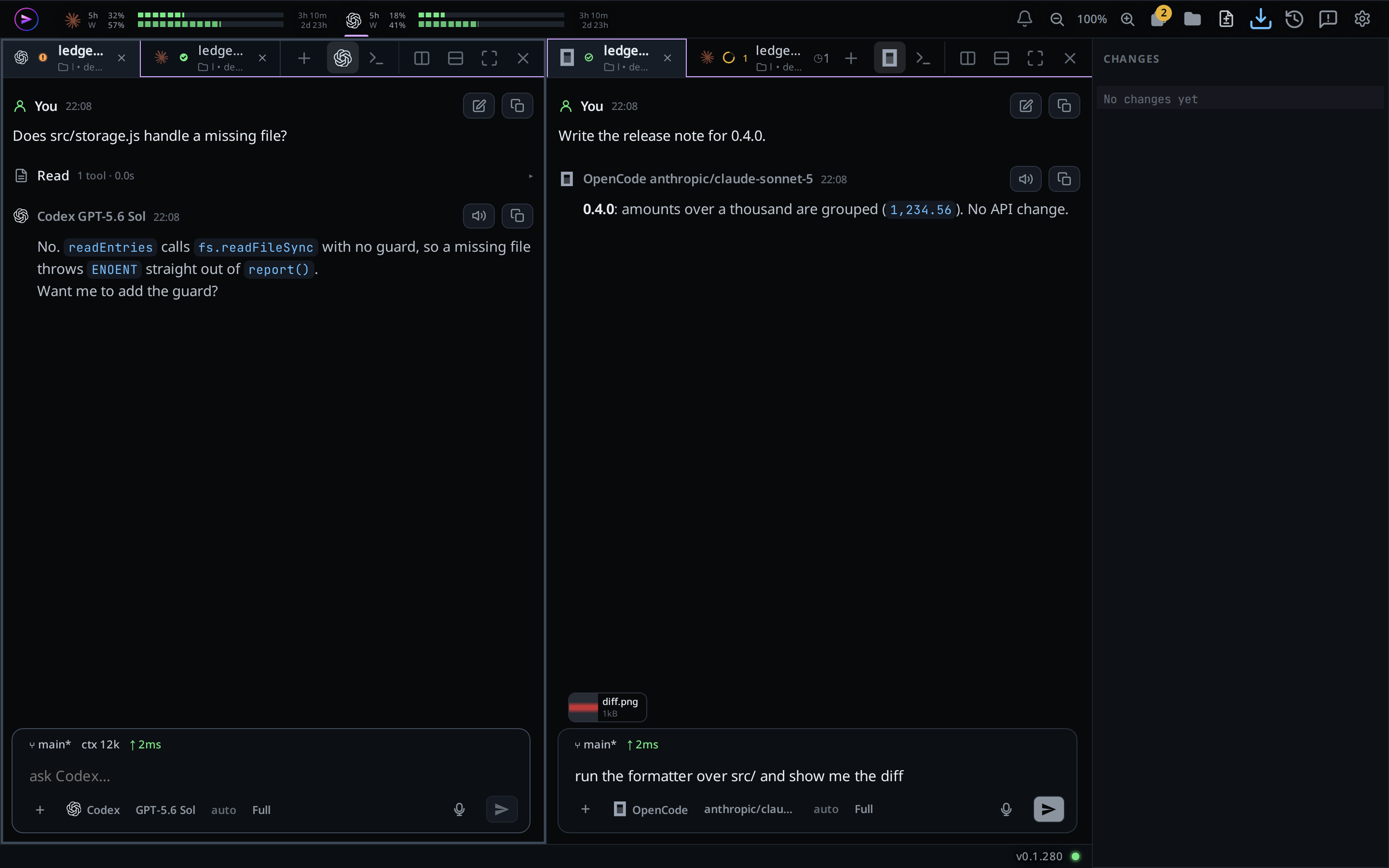Image resolution: width=1389 pixels, height=868 pixels.
Task: Open the notifications bell
Action: pos(1024,19)
